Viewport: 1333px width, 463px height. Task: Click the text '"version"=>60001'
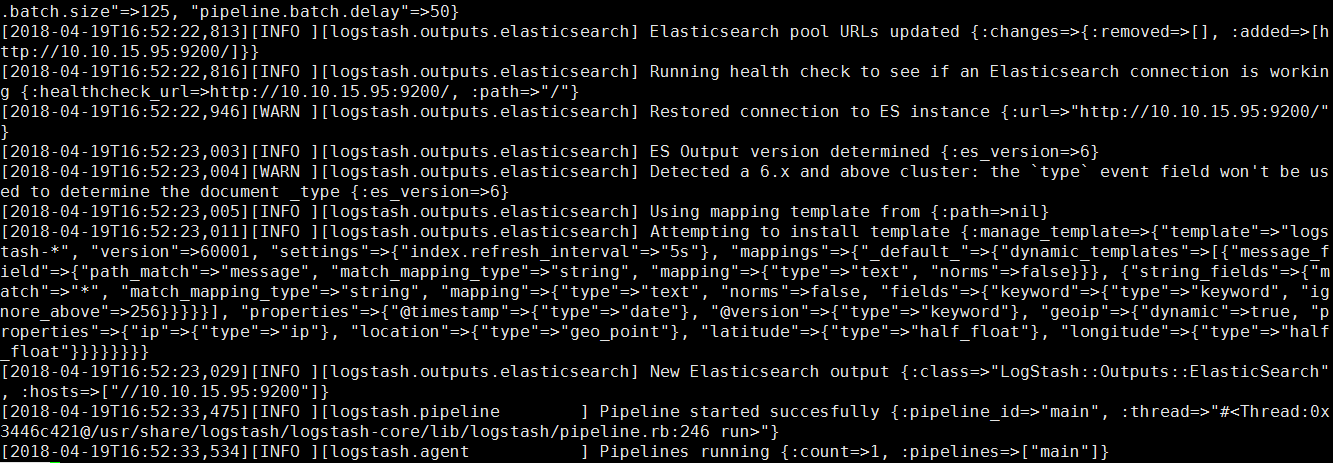click(170, 251)
